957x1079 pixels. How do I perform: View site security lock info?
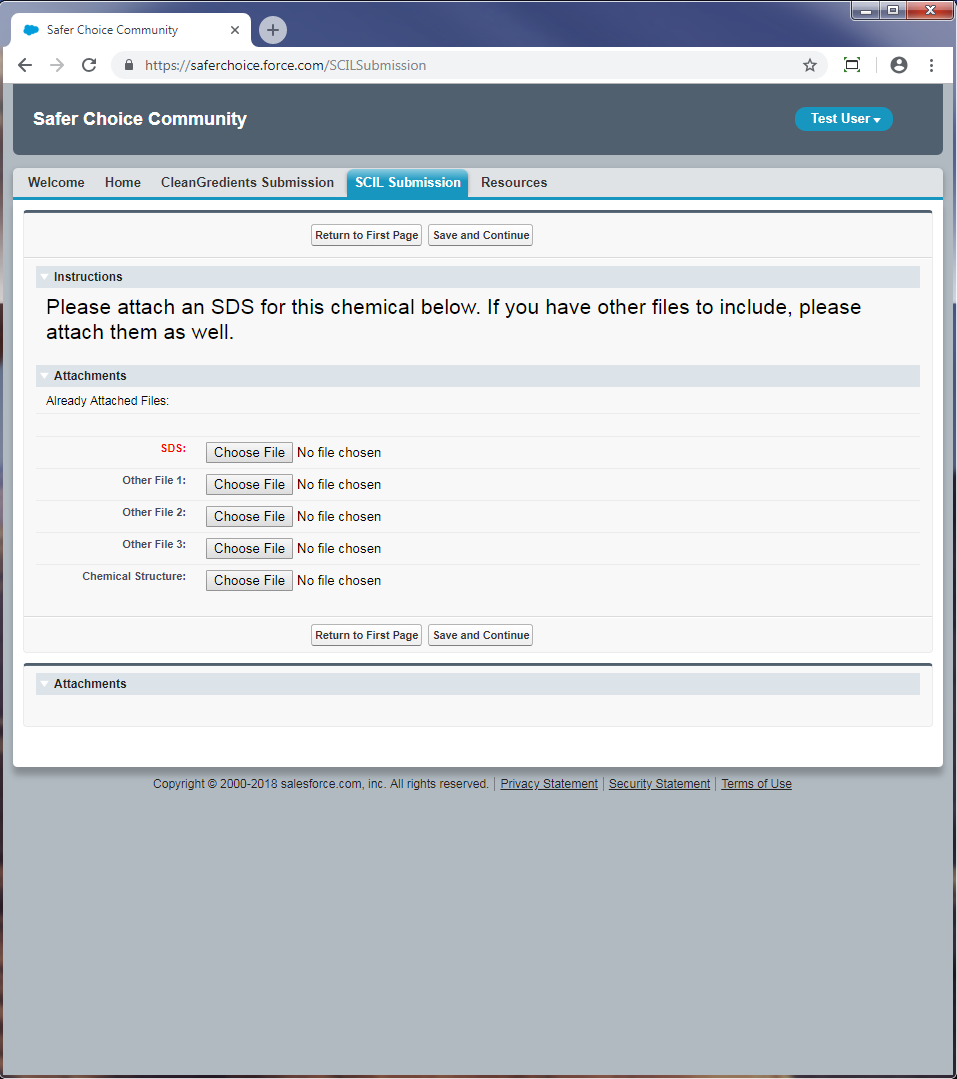pos(129,65)
